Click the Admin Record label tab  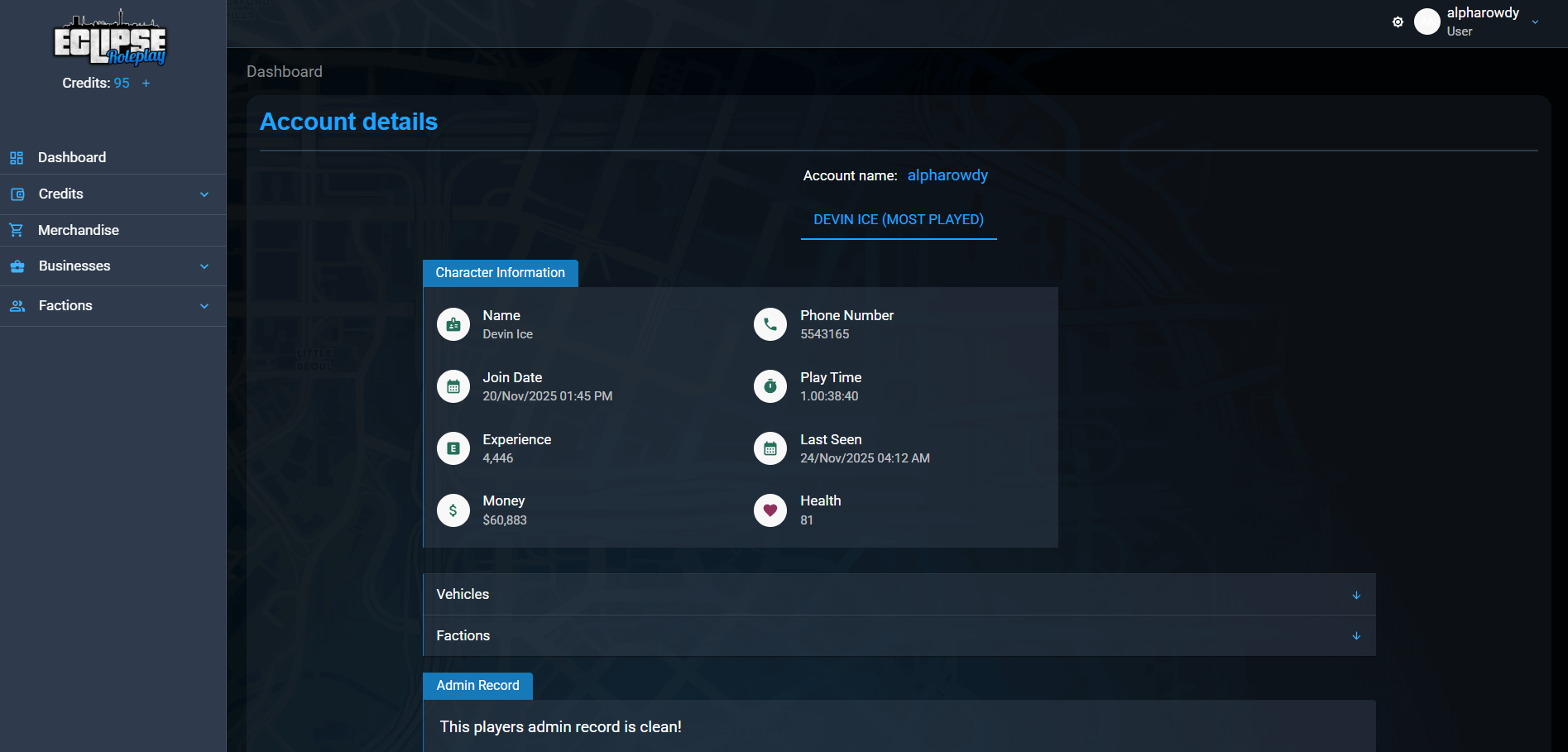478,686
